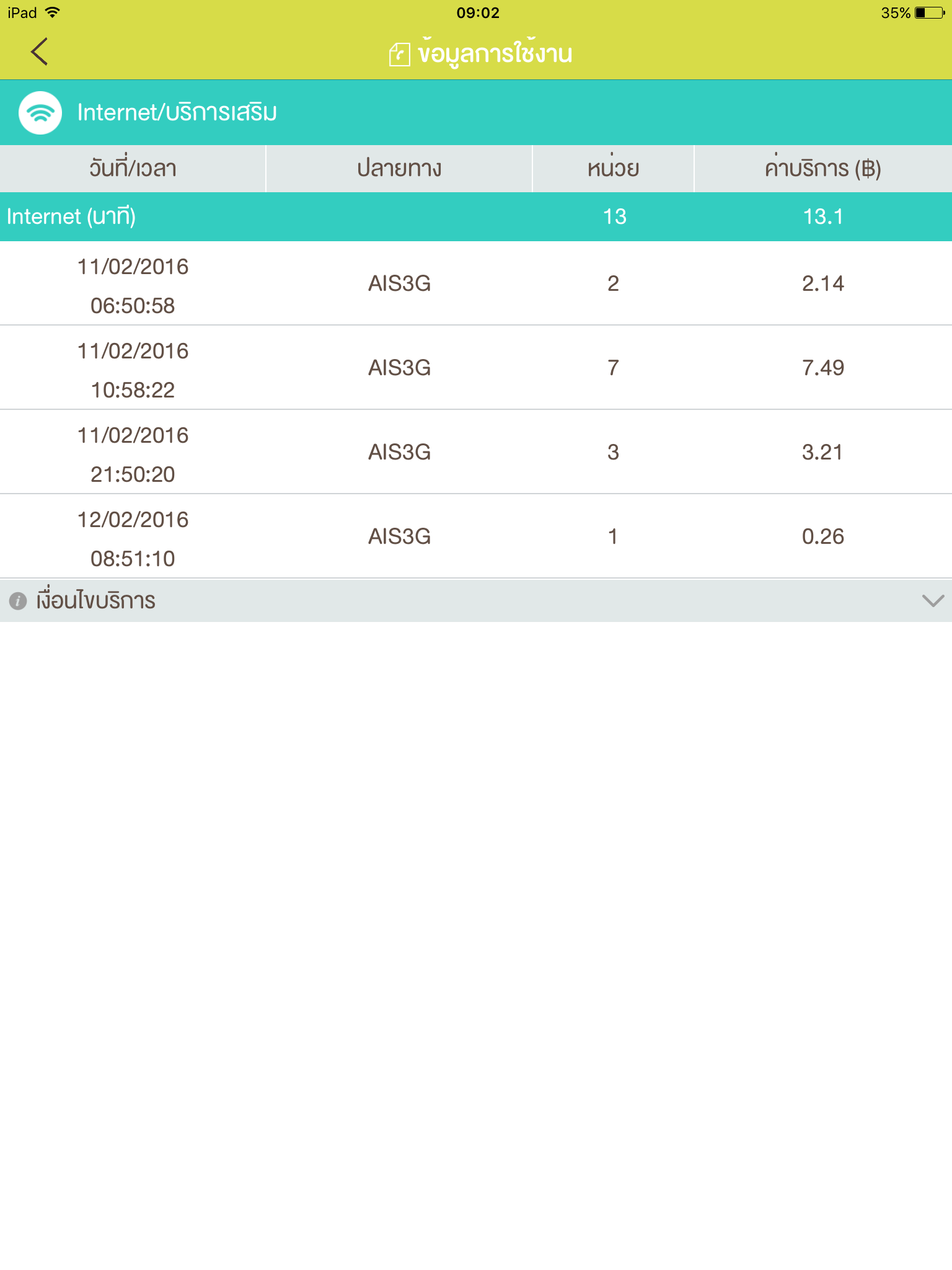Tap the Wi-Fi Internet service icon
The width and height of the screenshot is (952, 1270).
40,113
